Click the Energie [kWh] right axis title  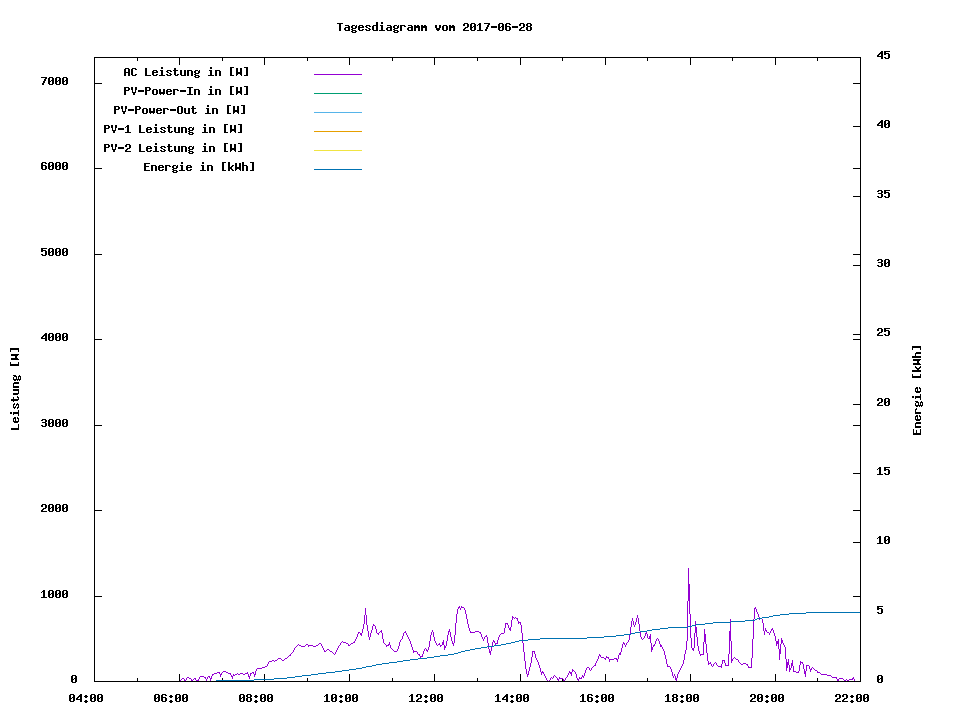(917, 390)
